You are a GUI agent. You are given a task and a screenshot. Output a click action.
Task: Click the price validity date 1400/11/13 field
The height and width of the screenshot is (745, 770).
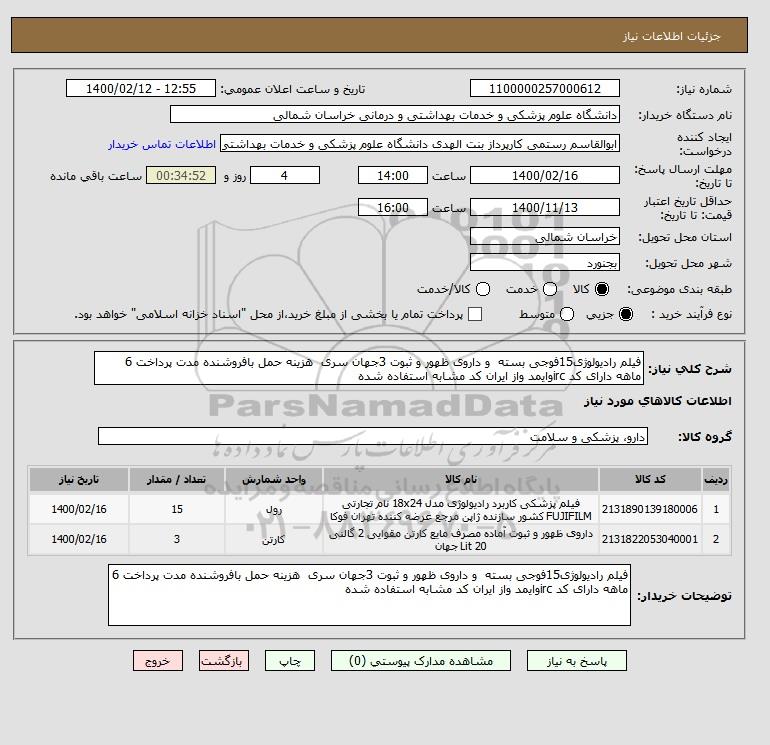[x=545, y=207]
